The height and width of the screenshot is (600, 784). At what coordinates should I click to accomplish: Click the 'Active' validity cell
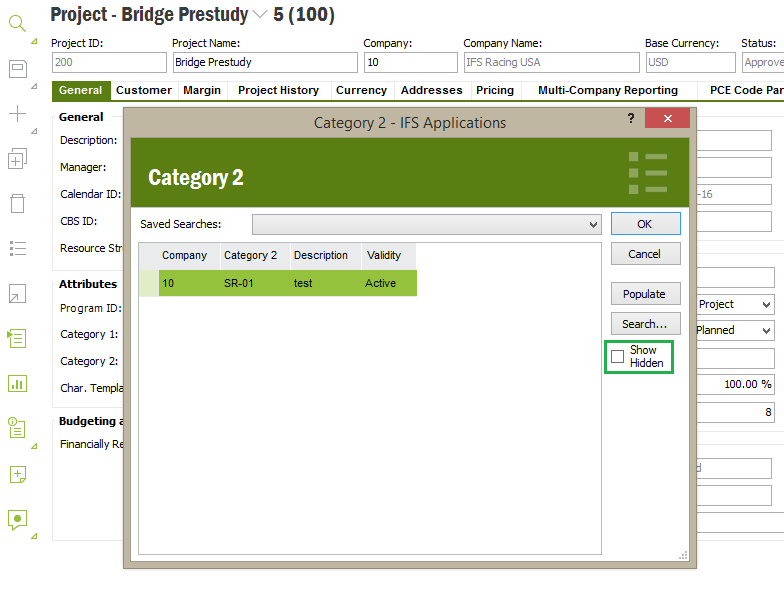pos(389,284)
